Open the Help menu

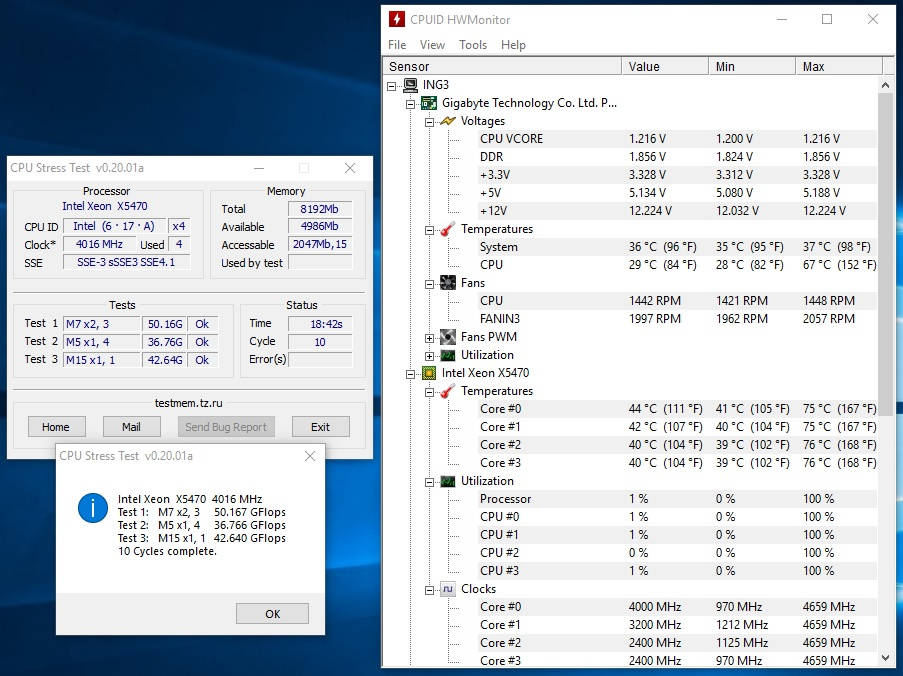coord(513,45)
